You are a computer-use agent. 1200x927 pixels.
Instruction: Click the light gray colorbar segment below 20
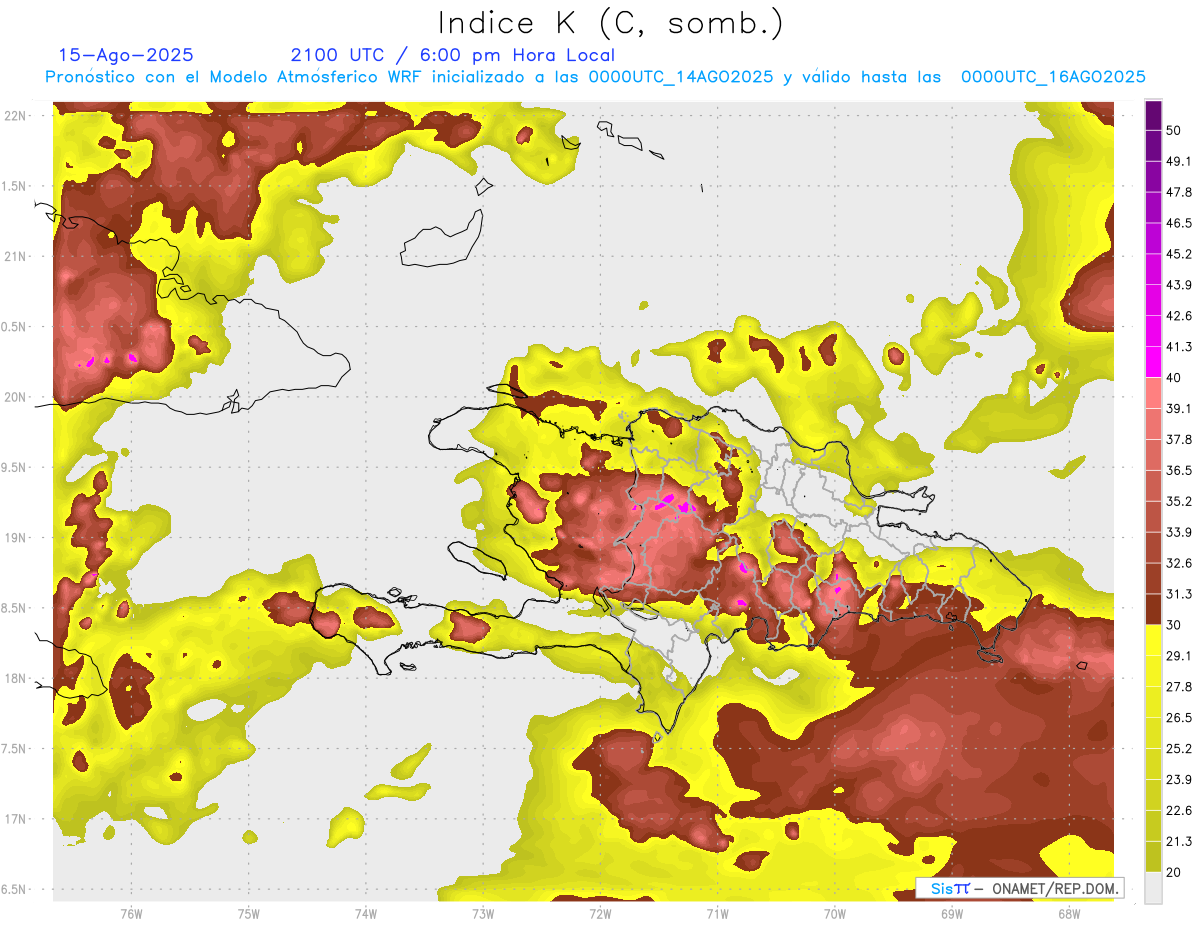coord(1153,888)
